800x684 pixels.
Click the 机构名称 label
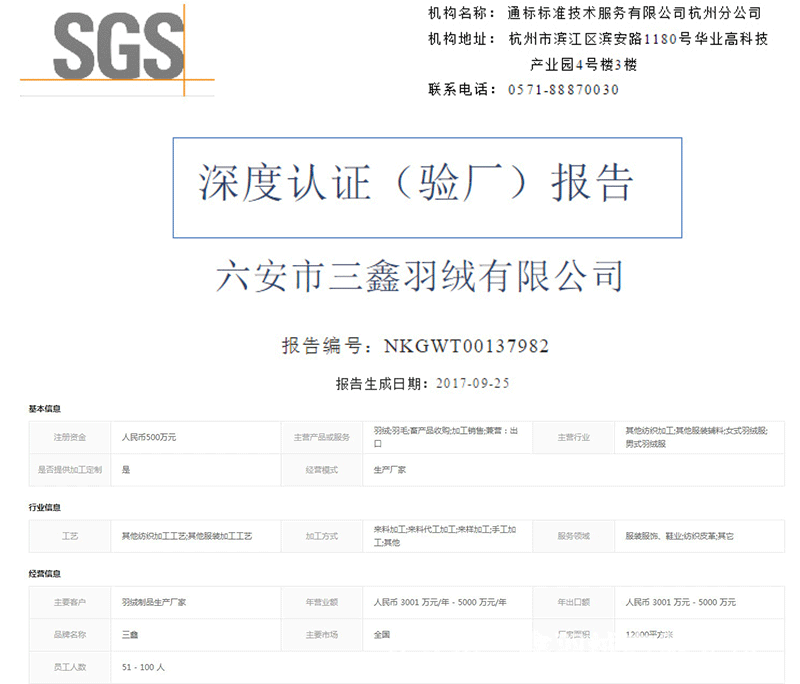pos(461,13)
